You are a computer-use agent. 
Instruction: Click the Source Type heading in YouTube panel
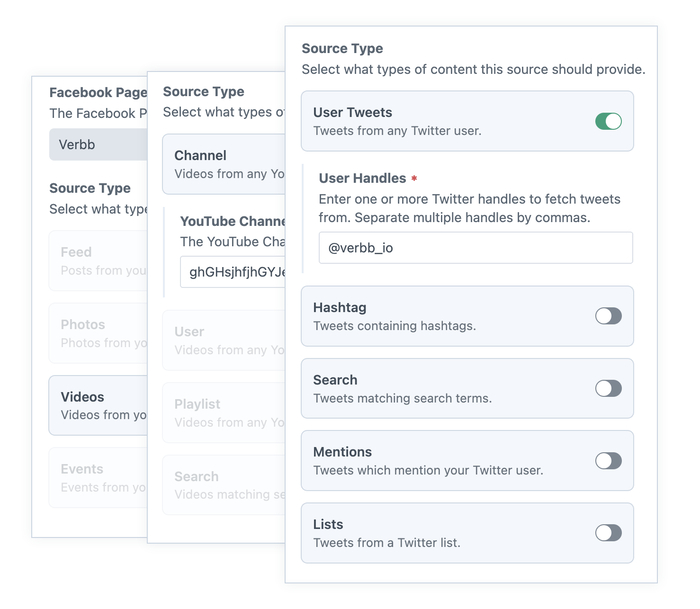[204, 92]
